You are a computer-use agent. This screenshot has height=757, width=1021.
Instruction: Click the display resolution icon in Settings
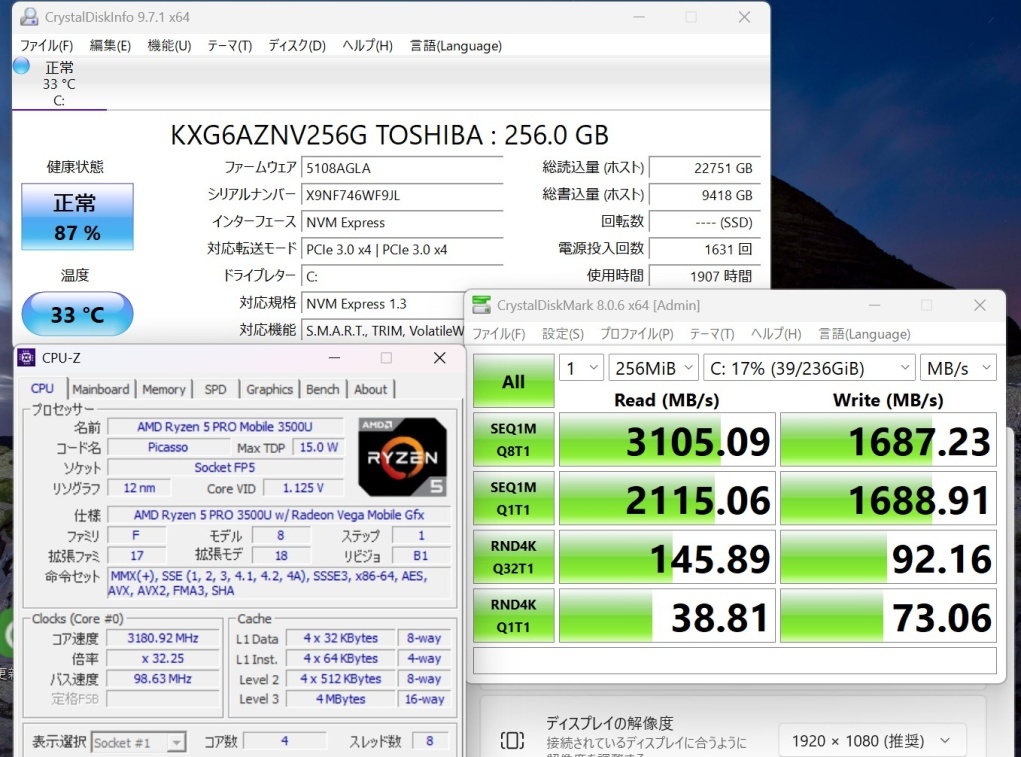click(512, 740)
